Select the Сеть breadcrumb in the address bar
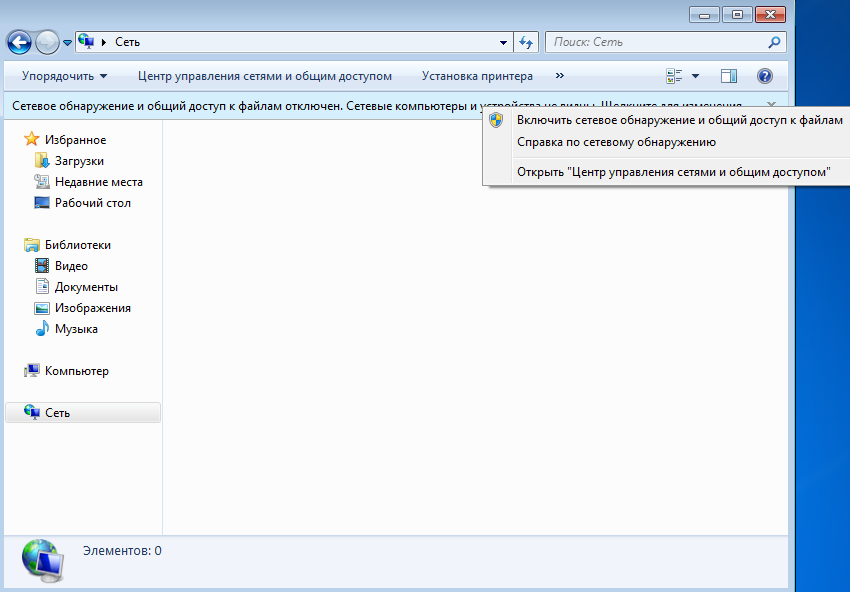The width and height of the screenshot is (850, 592). click(x=127, y=42)
